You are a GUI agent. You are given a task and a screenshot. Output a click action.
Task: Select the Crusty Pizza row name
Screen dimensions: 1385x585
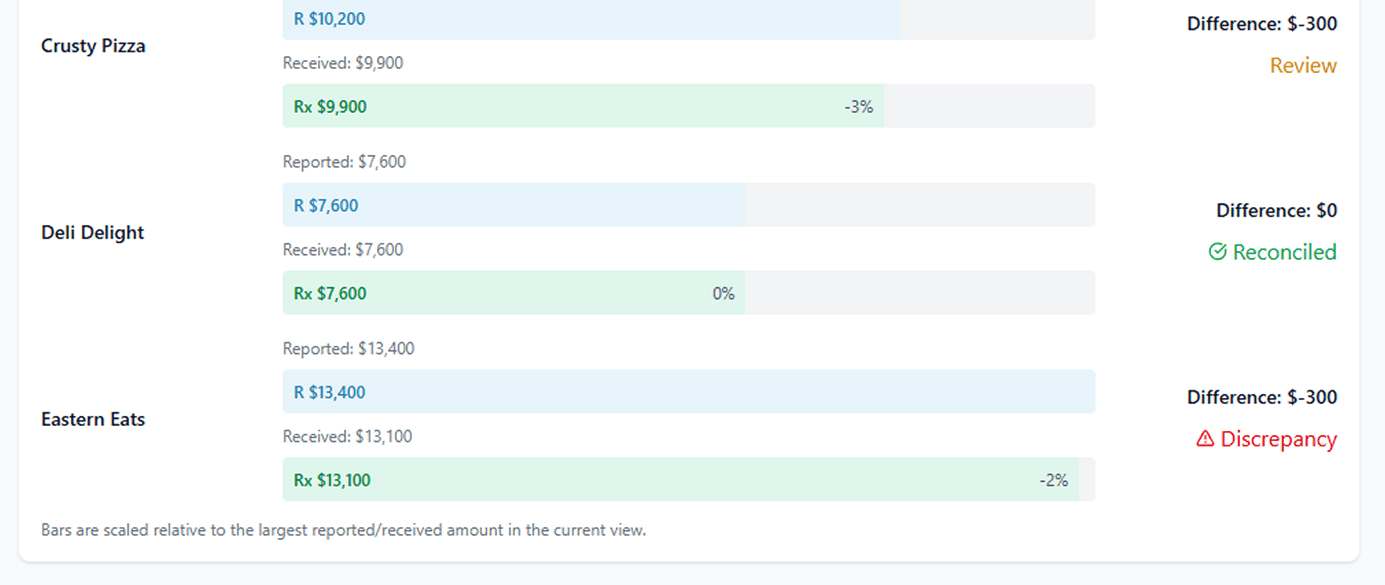[93, 46]
